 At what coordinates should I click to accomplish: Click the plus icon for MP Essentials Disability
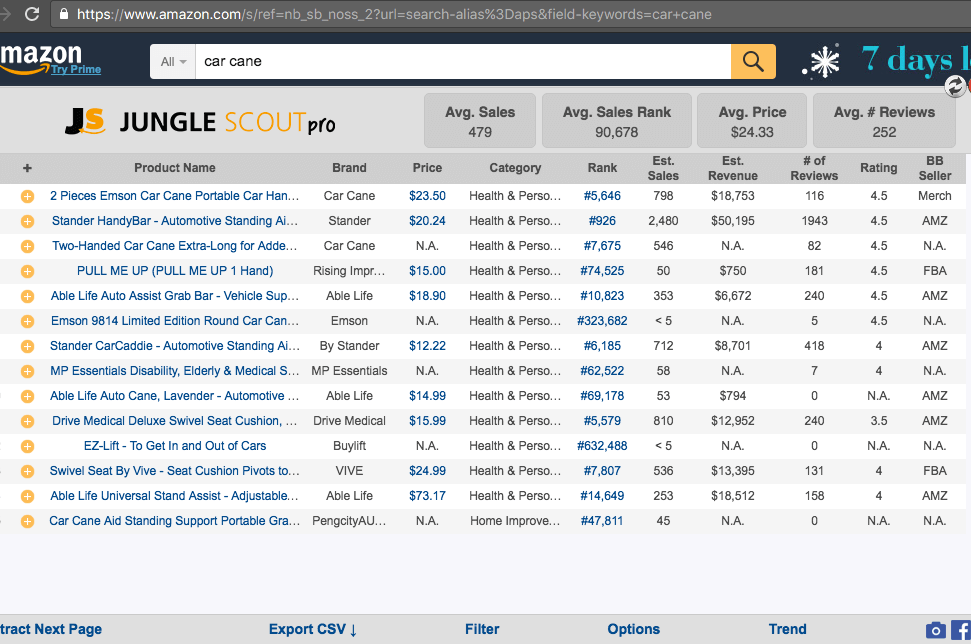pyautogui.click(x=27, y=372)
